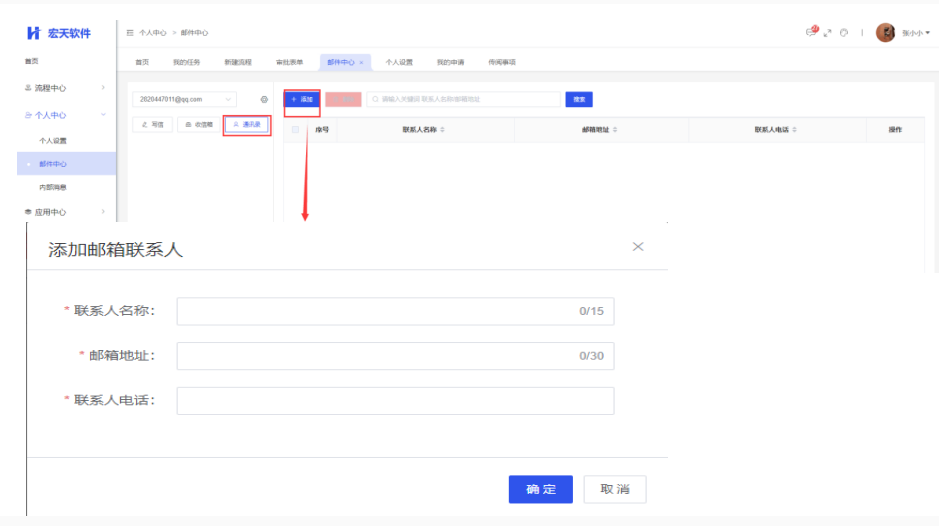Screen dimensions: 939x526
Task: Open the message notifications icon with badge
Action: [811, 32]
